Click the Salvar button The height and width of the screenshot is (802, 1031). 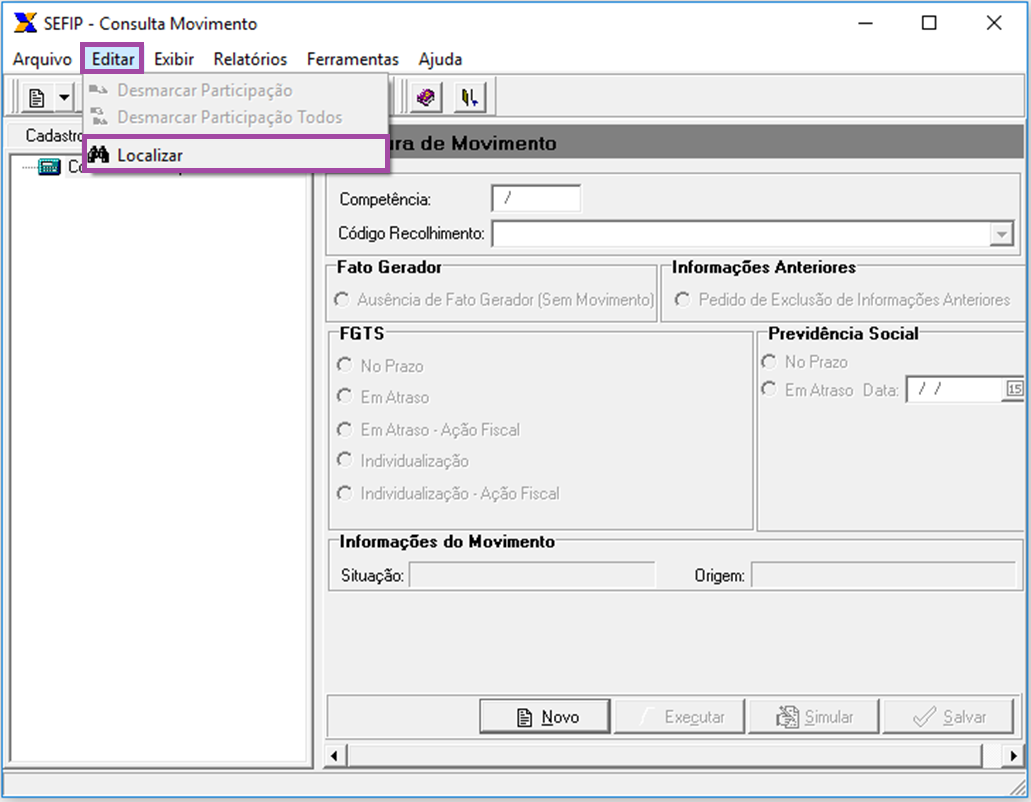[x=947, y=716]
